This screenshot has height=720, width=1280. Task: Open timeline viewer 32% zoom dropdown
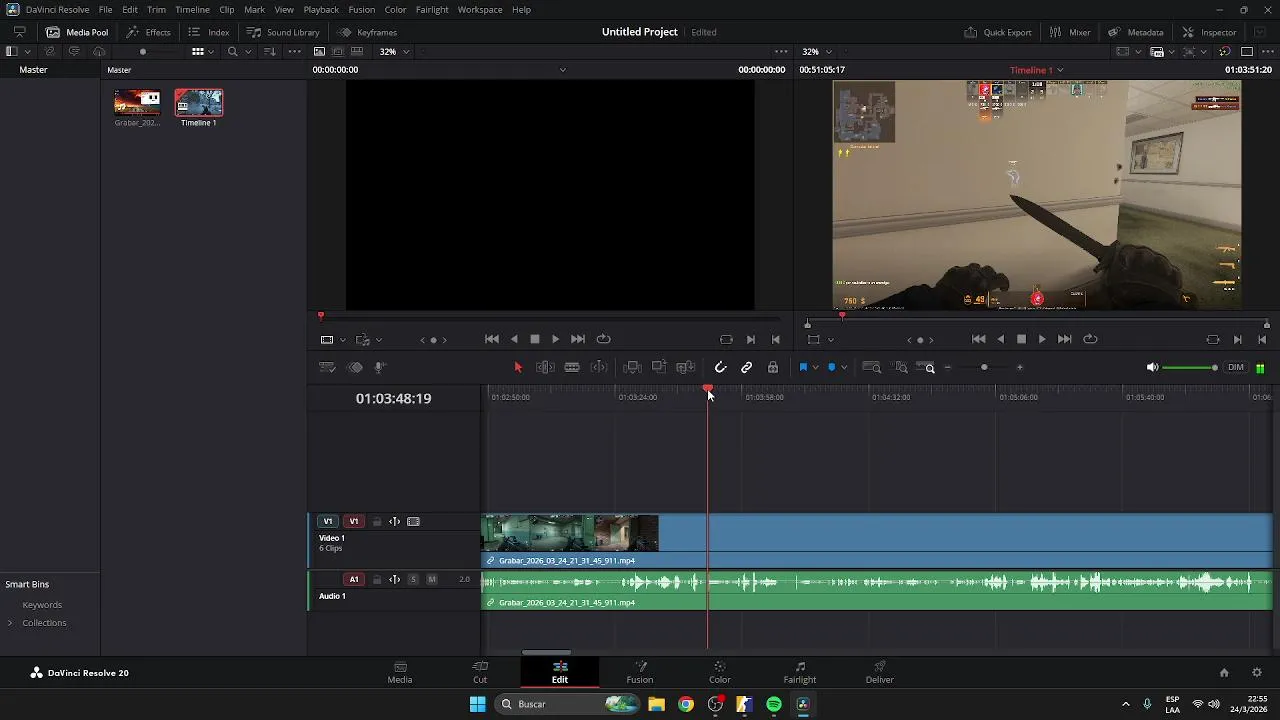pyautogui.click(x=829, y=51)
